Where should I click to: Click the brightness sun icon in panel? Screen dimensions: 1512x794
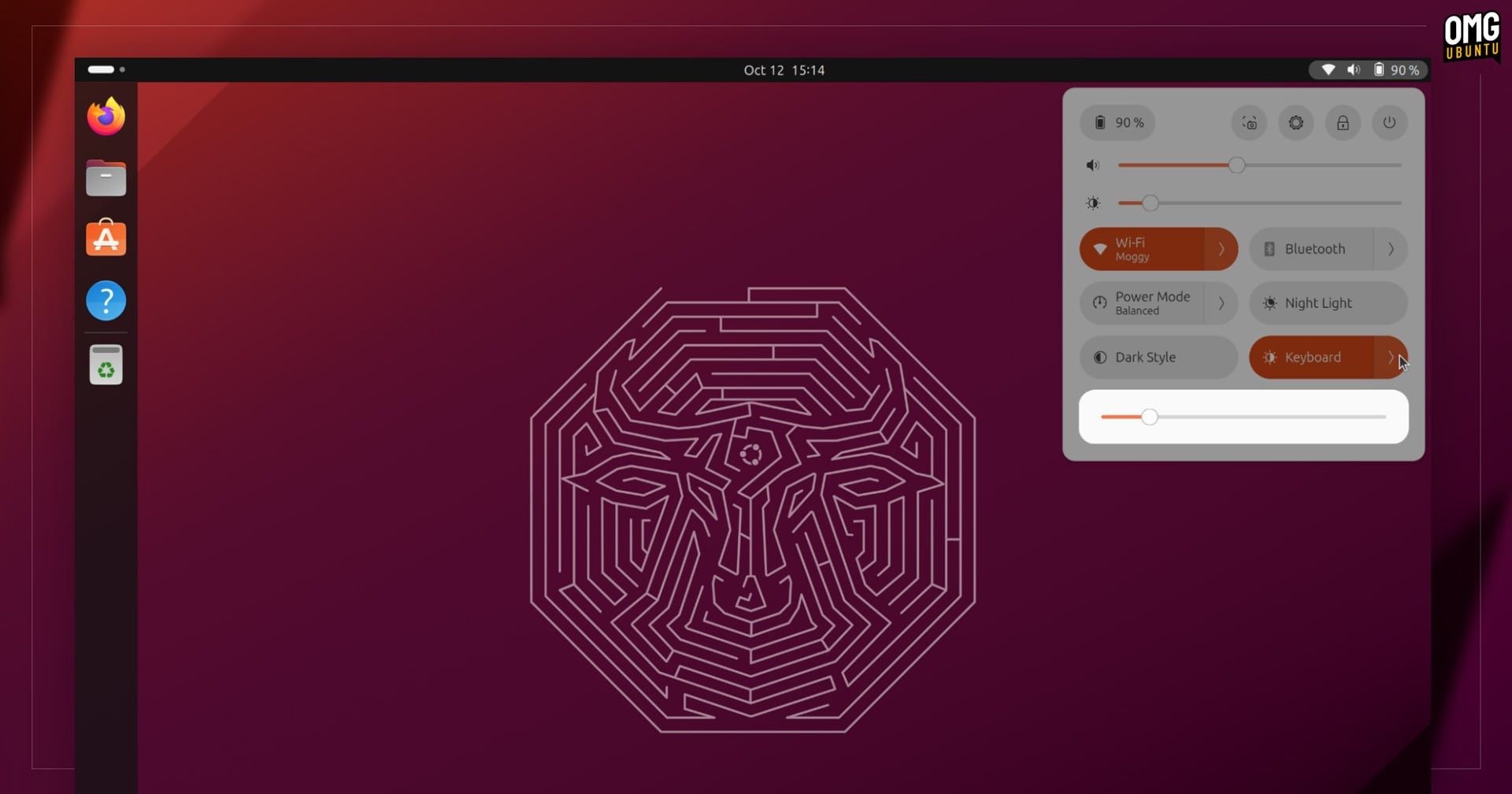pos(1093,203)
